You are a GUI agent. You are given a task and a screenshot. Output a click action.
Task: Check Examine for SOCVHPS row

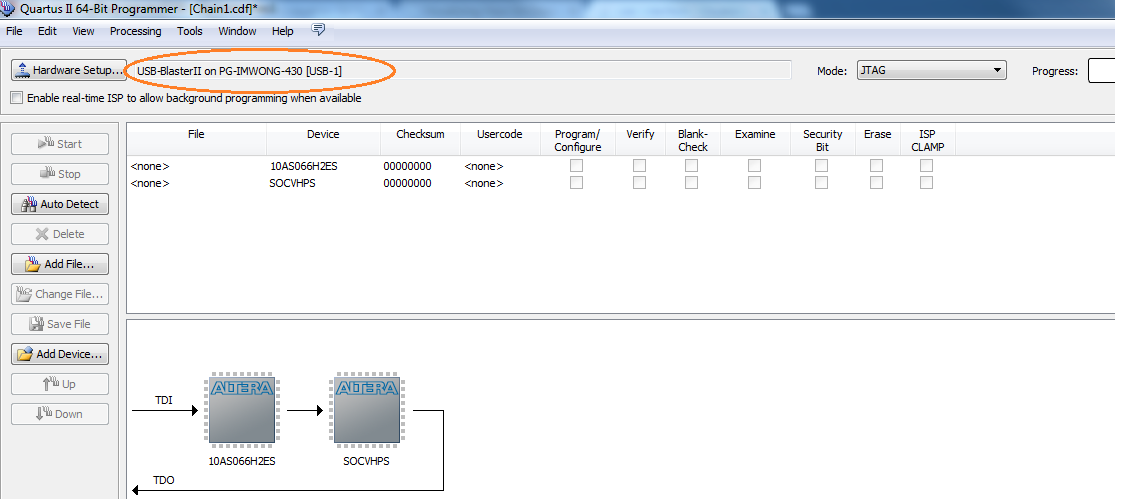pos(754,182)
